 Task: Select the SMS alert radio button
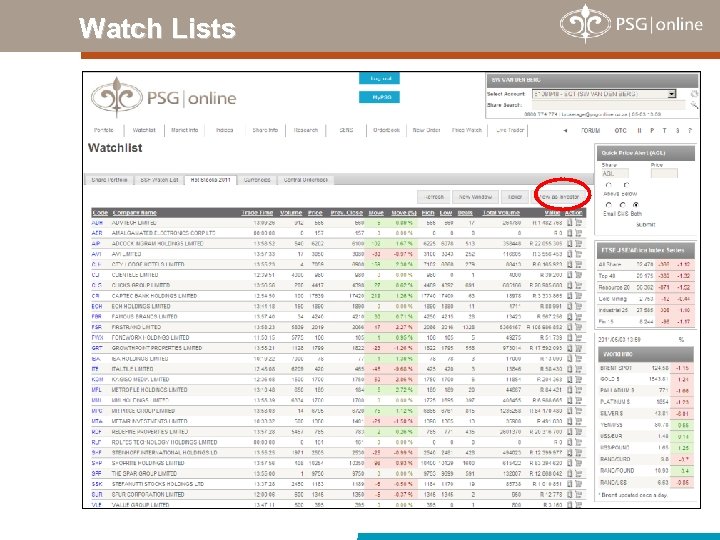[x=622, y=205]
